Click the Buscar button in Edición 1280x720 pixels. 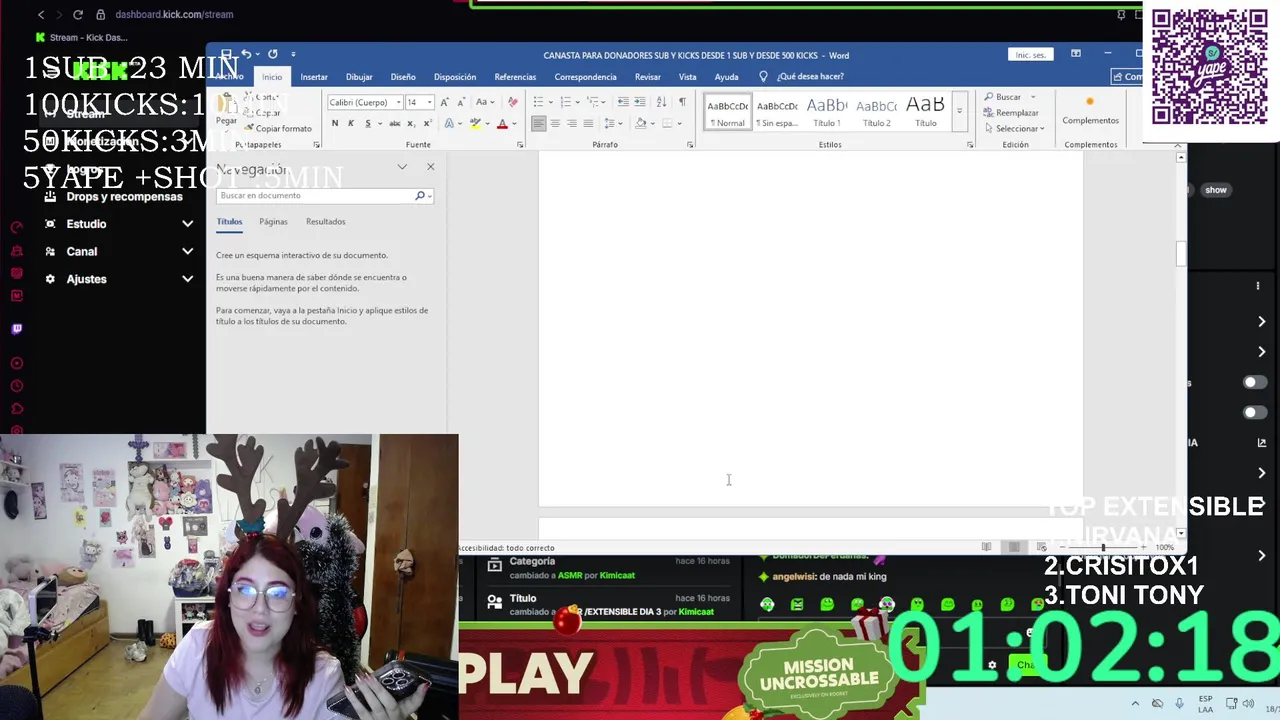pos(1003,97)
